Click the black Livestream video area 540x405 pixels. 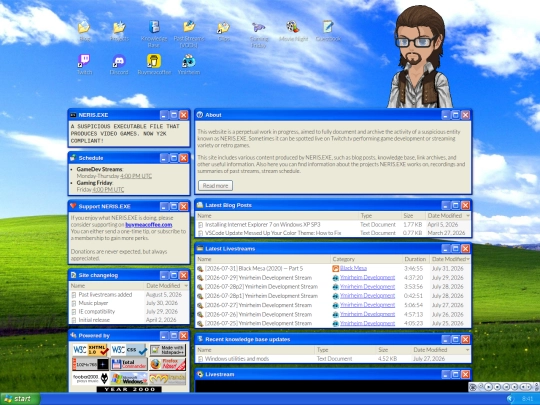[x=333, y=386]
